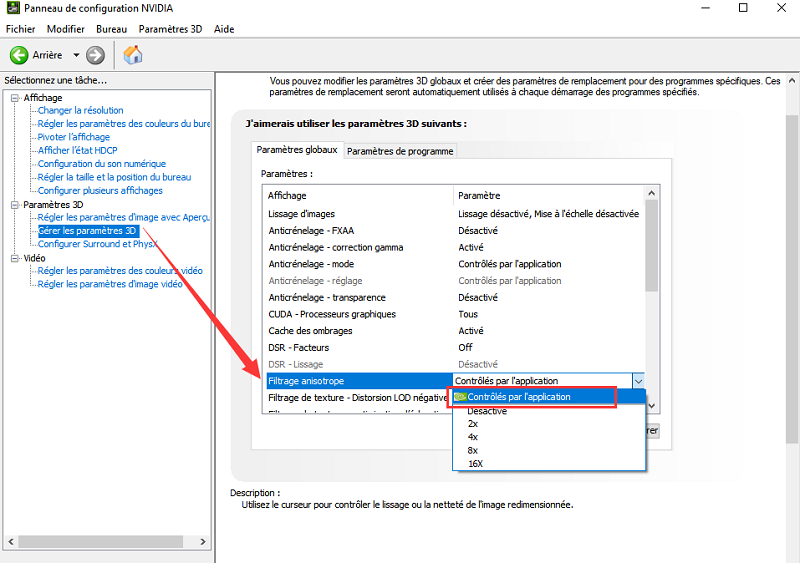Collapse the Vidéo tree node
This screenshot has height=563, width=800.
point(15,258)
